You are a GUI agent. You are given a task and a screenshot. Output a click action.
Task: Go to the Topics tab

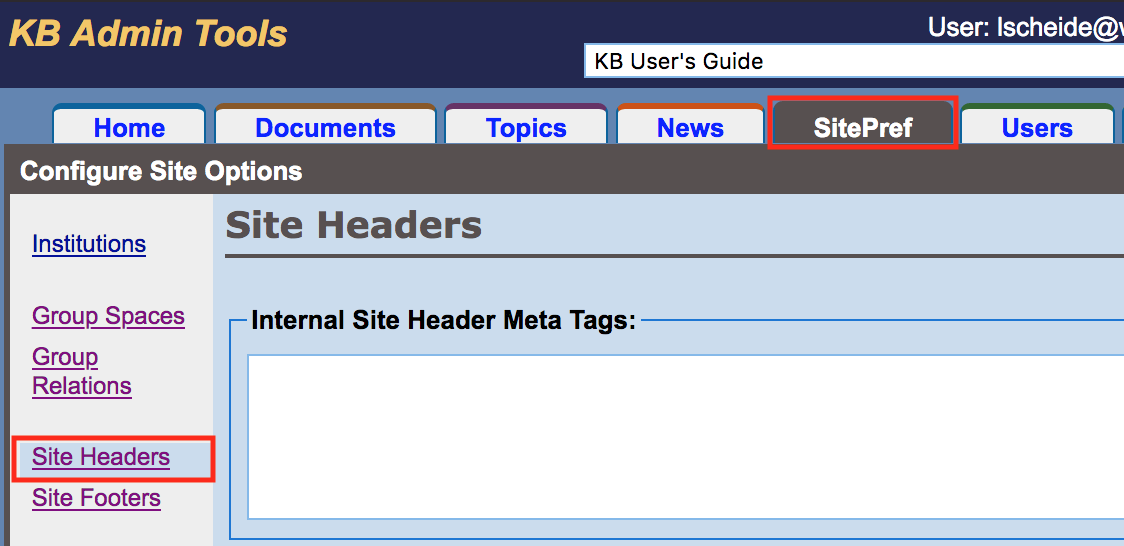526,127
